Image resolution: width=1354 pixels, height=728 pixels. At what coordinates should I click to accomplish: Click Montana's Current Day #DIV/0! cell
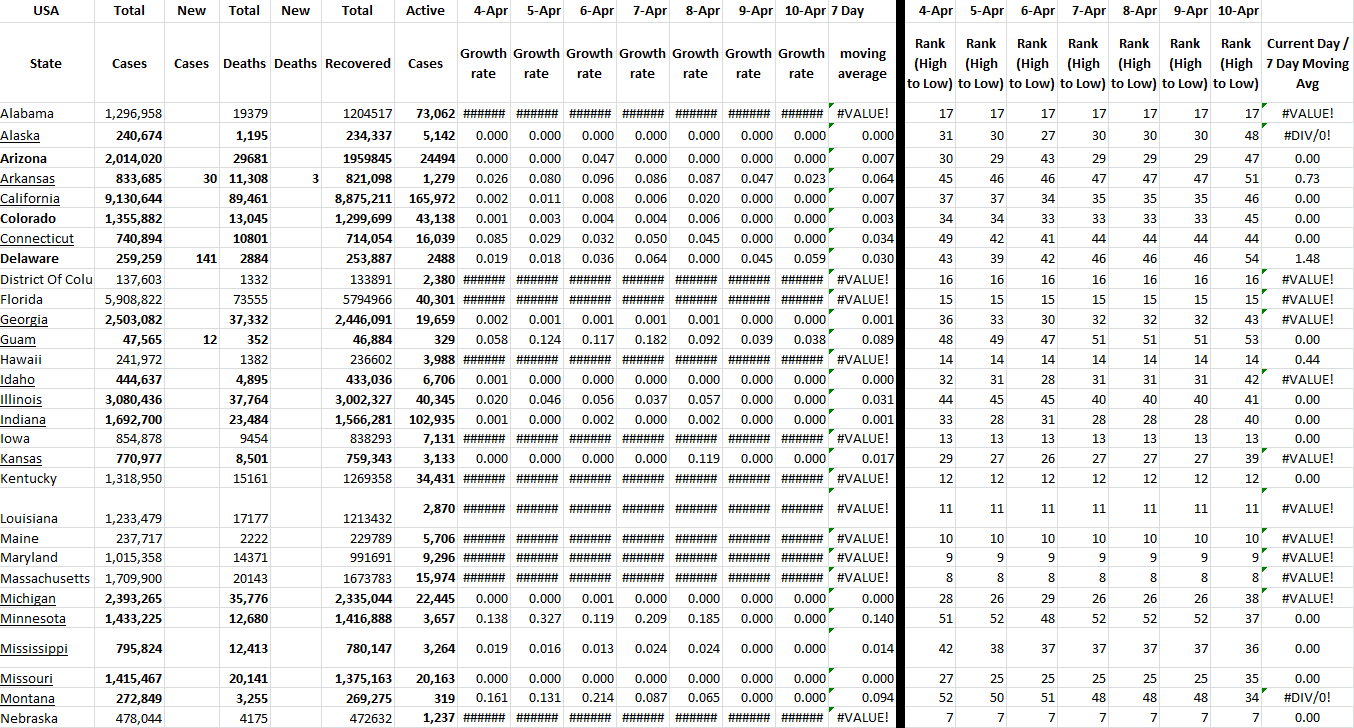(1307, 698)
